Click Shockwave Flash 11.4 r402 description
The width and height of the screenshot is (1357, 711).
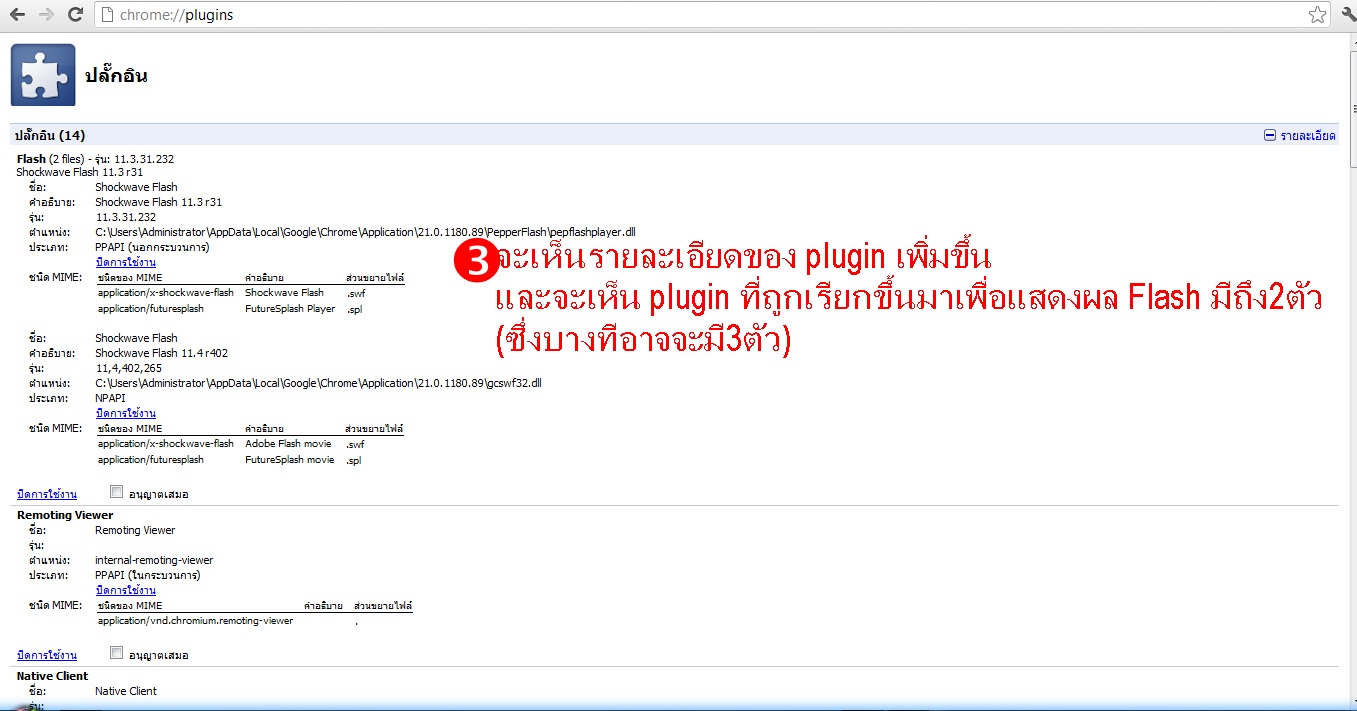tap(161, 353)
